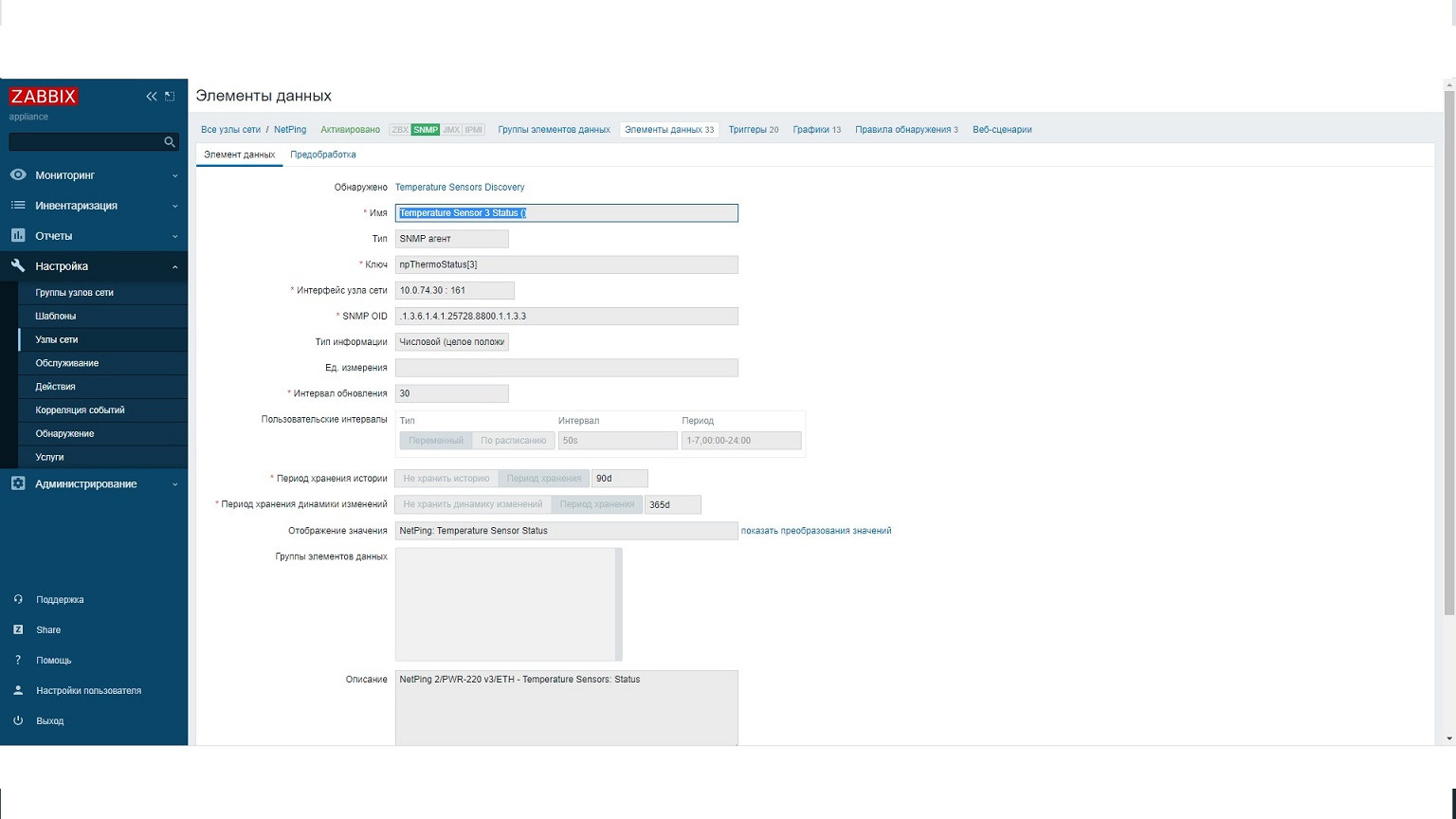Viewport: 1456px width, 819px height.
Task: Click the sidebar search input field
Action: click(x=86, y=141)
